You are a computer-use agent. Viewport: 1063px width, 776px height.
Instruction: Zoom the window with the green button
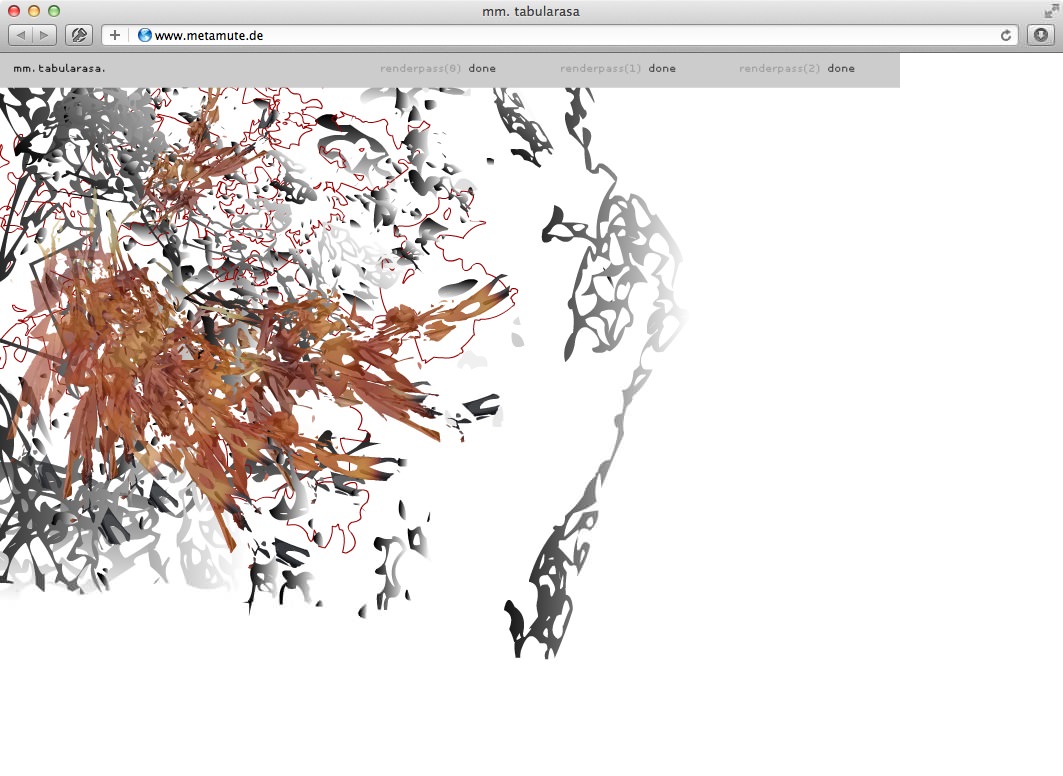54,11
